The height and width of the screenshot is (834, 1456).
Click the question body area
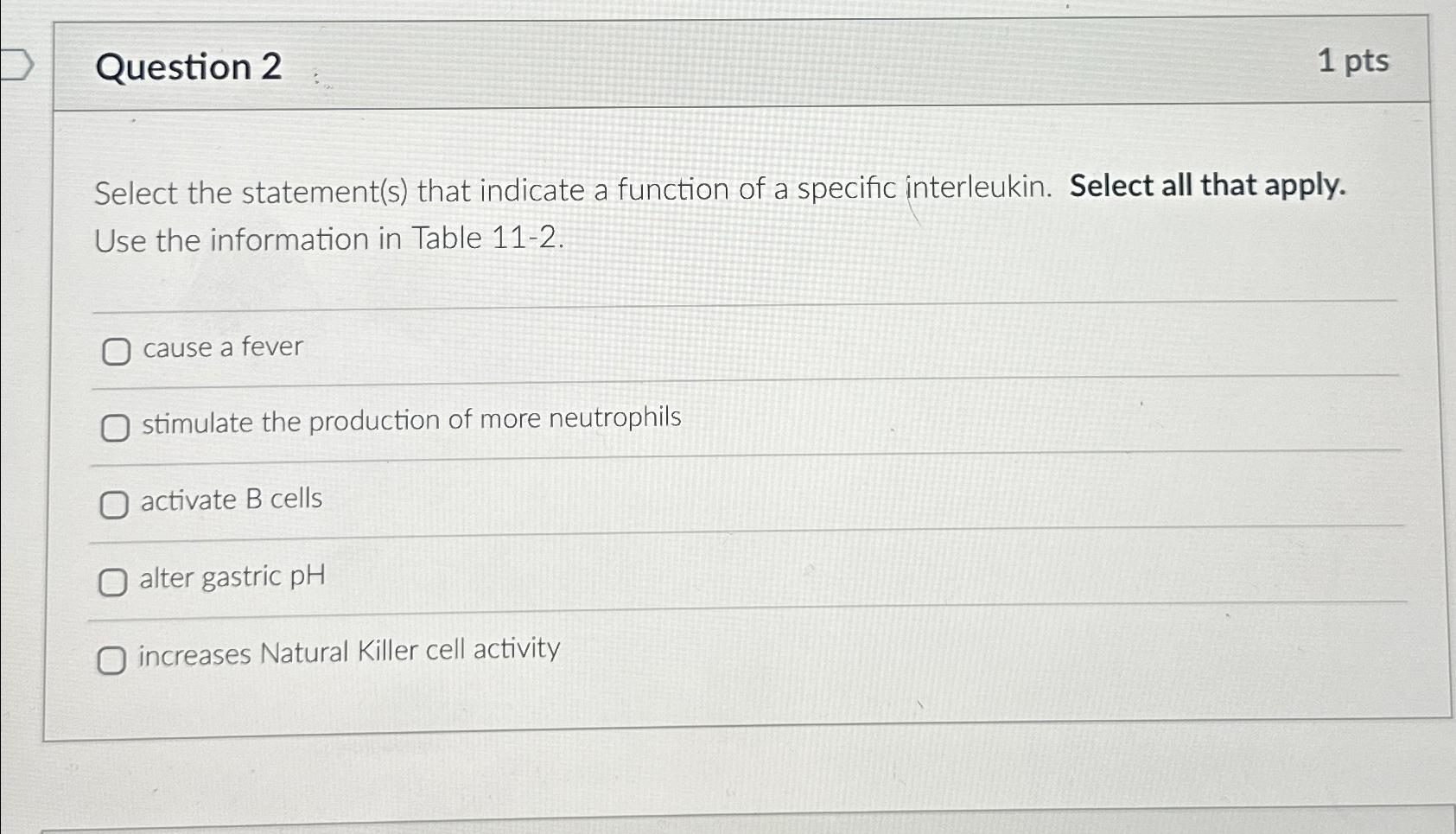tap(691, 277)
